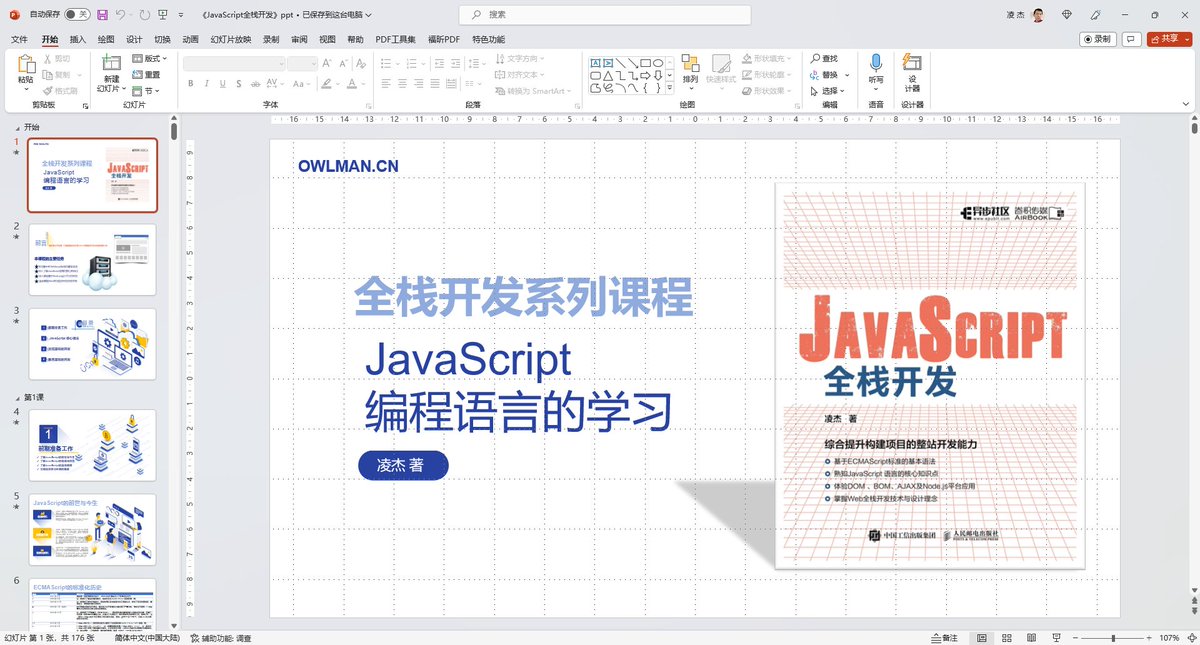
Task: Click the Record (录制) button
Action: point(1098,39)
